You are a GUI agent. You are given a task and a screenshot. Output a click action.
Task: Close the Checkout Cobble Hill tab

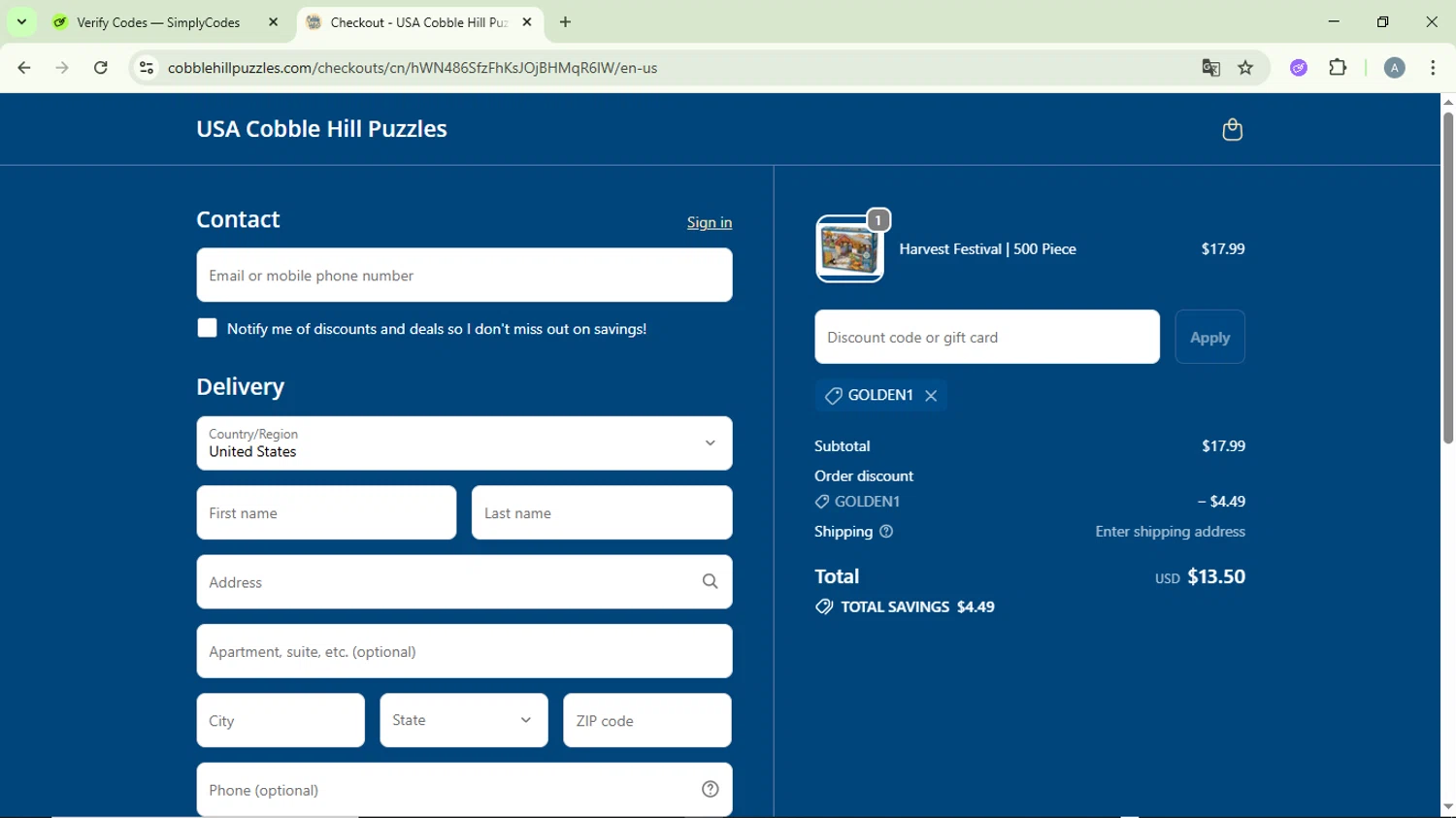coord(527,22)
